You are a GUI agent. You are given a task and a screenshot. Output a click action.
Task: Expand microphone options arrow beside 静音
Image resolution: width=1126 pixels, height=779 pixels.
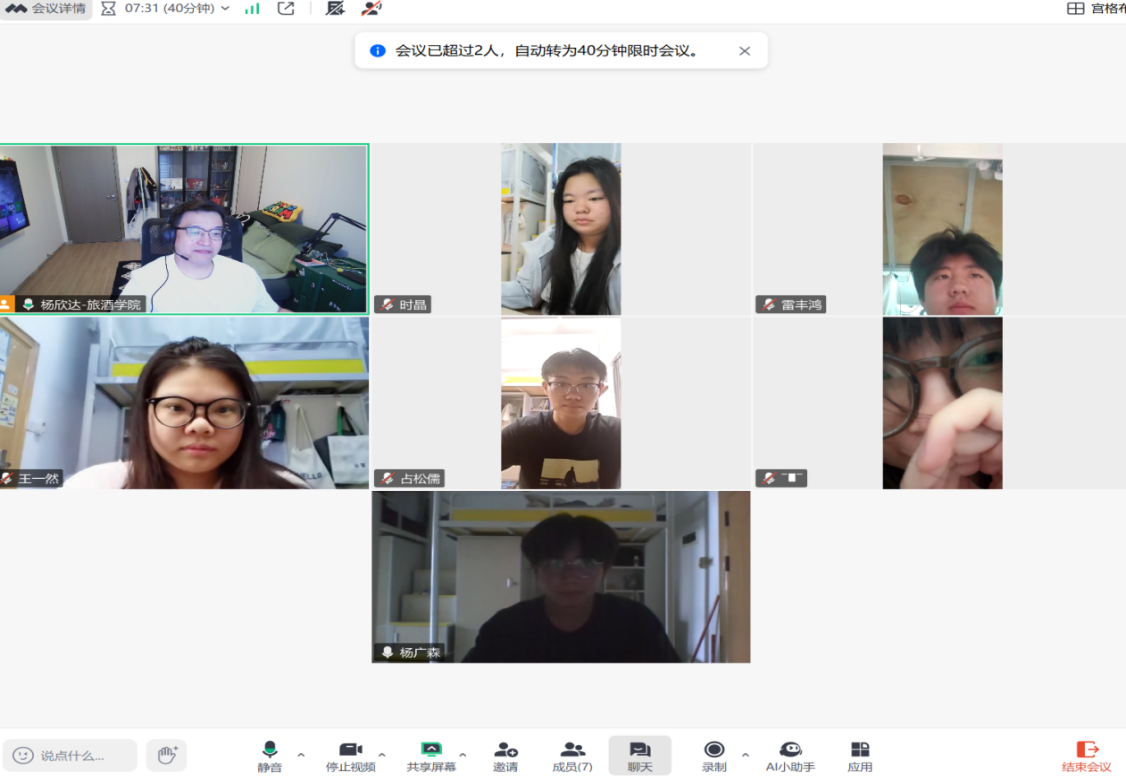[x=301, y=755]
